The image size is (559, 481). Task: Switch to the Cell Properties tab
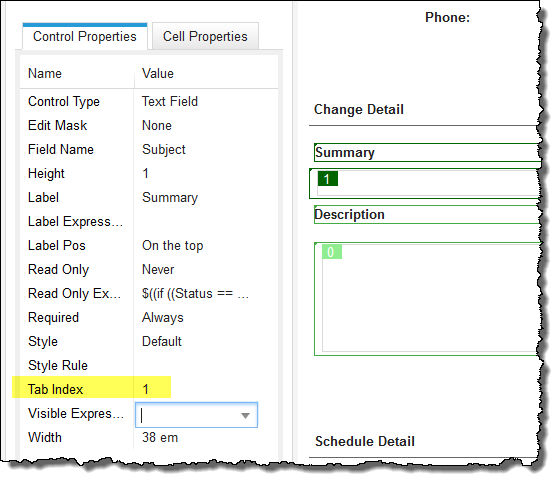pos(205,36)
